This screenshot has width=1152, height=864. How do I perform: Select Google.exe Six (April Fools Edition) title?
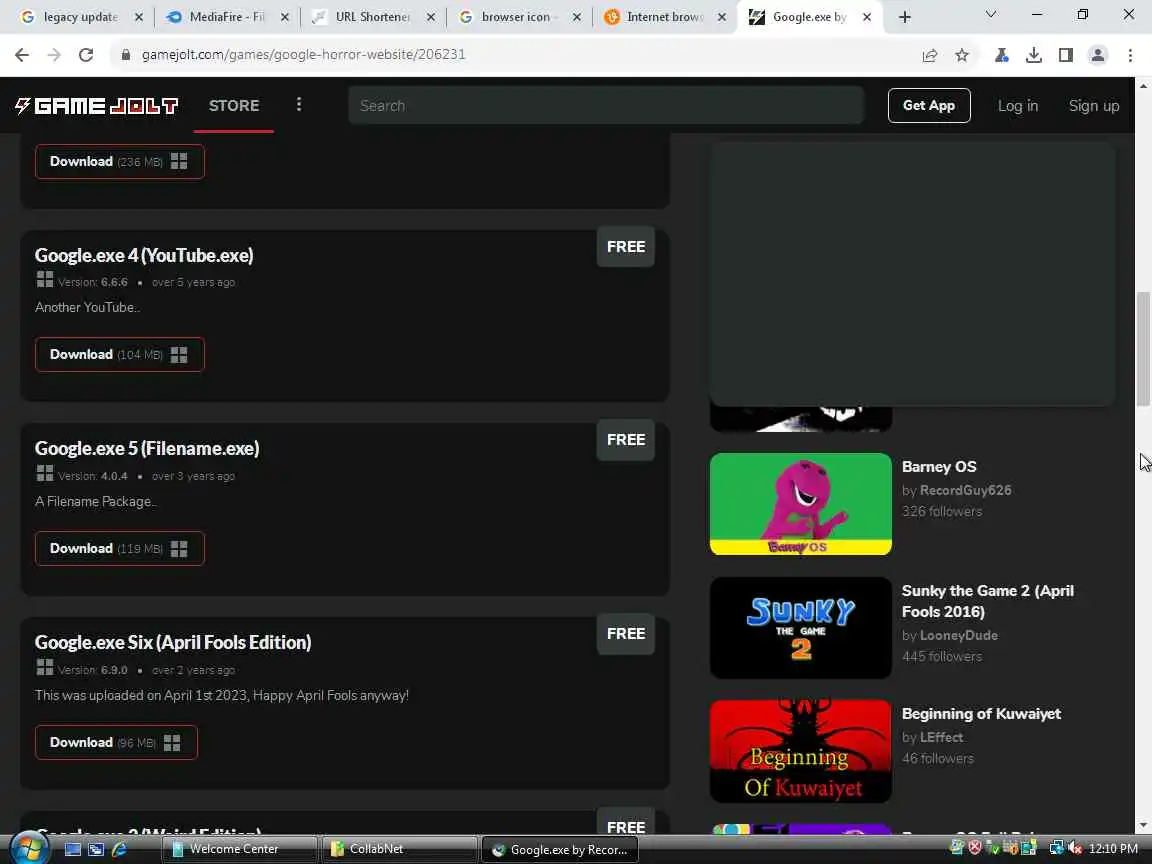coord(173,642)
